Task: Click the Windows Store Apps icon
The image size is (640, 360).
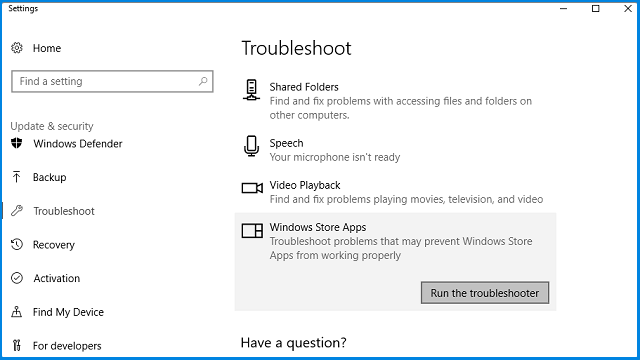Action: tap(252, 230)
